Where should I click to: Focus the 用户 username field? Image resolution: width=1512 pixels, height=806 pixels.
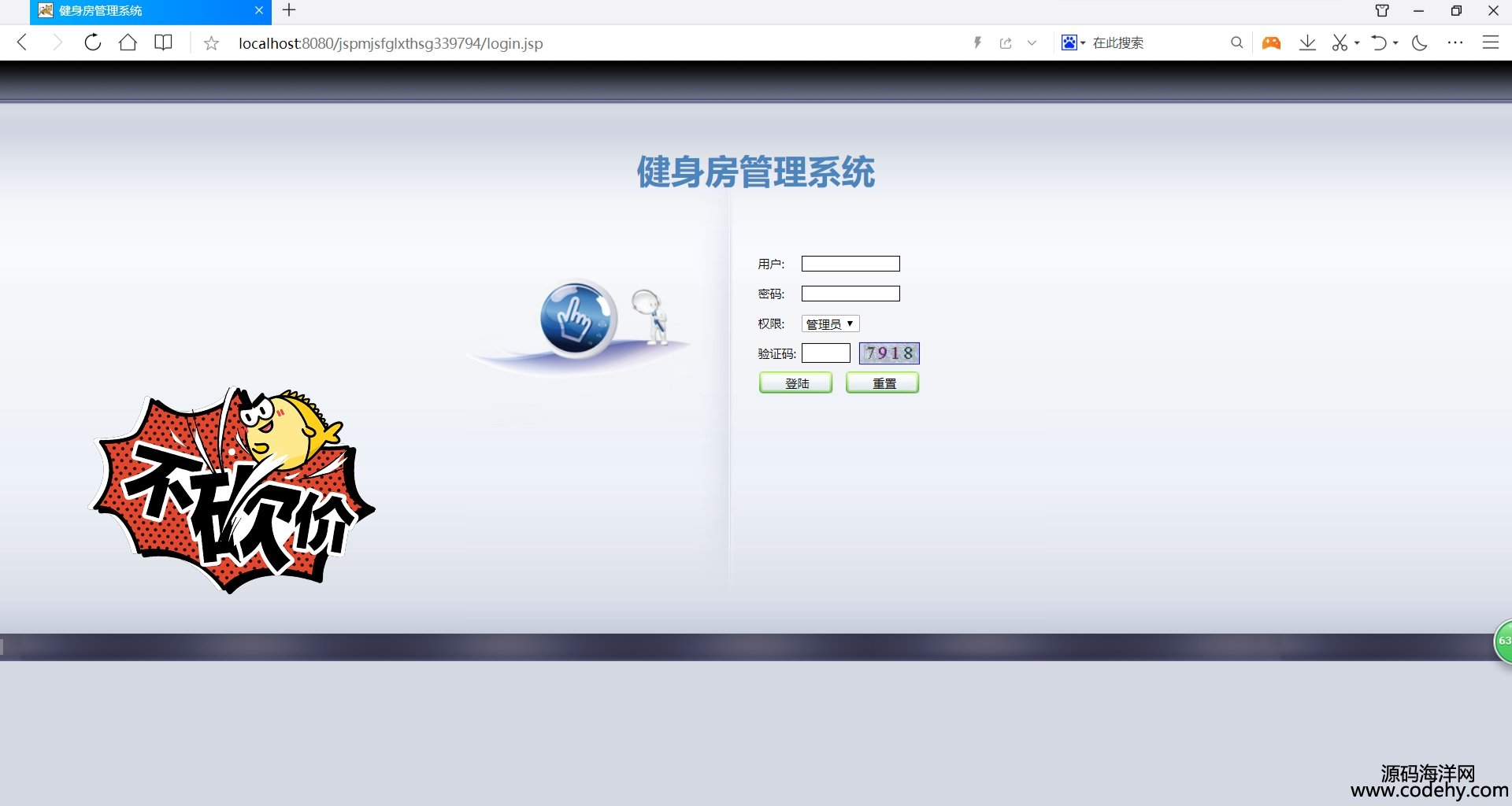[x=850, y=264]
